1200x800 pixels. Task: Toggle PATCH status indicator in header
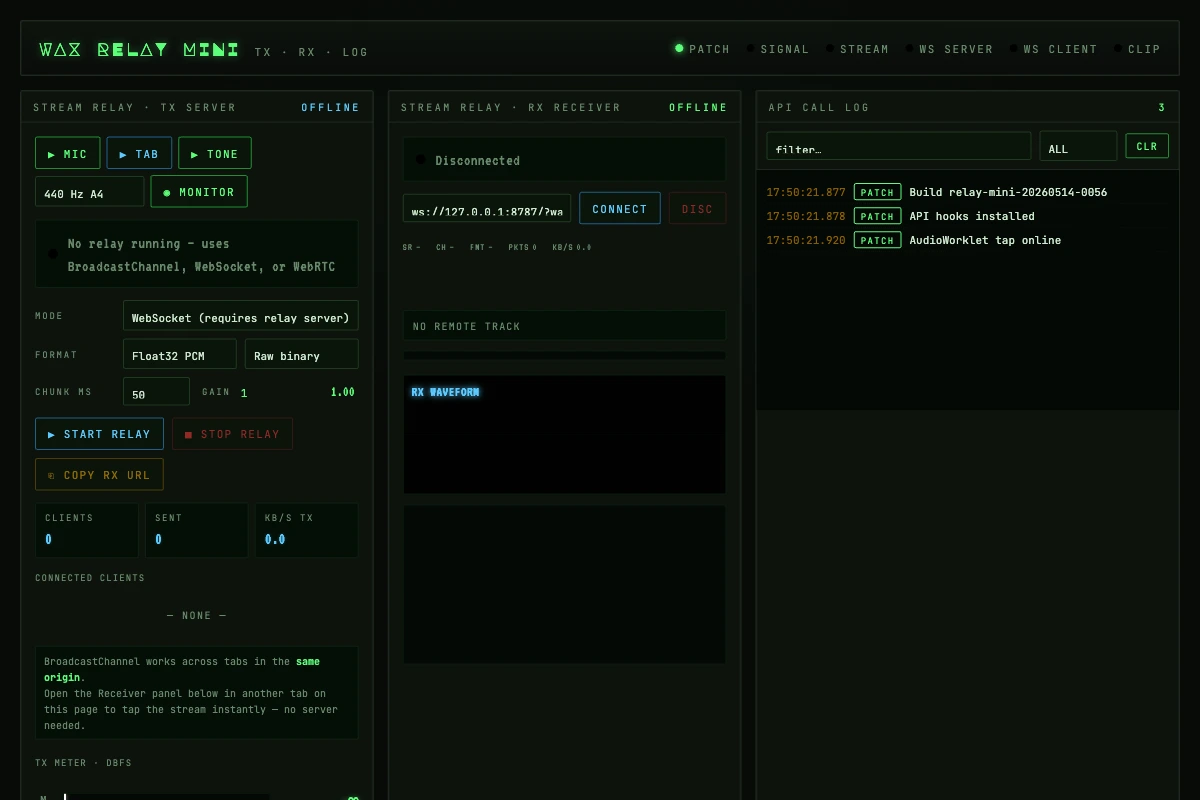(702, 49)
